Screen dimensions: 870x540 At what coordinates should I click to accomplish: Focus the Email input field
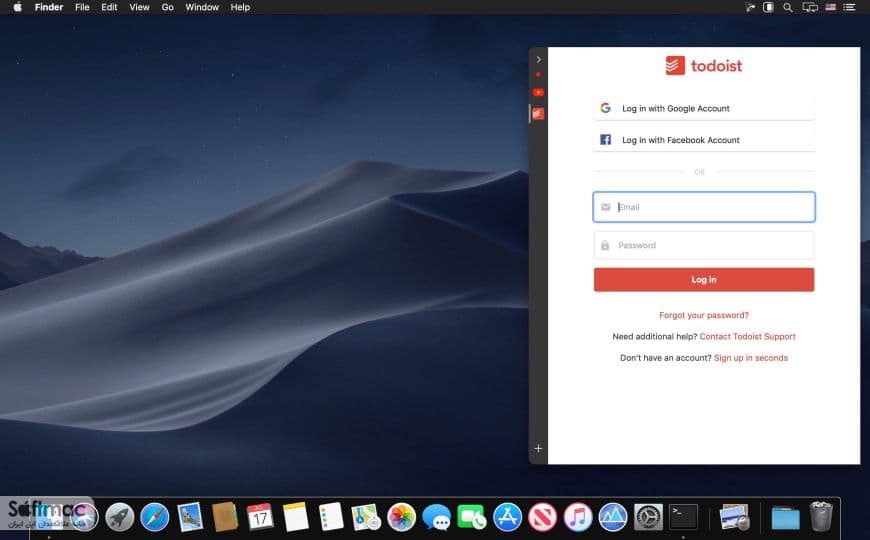pos(704,207)
